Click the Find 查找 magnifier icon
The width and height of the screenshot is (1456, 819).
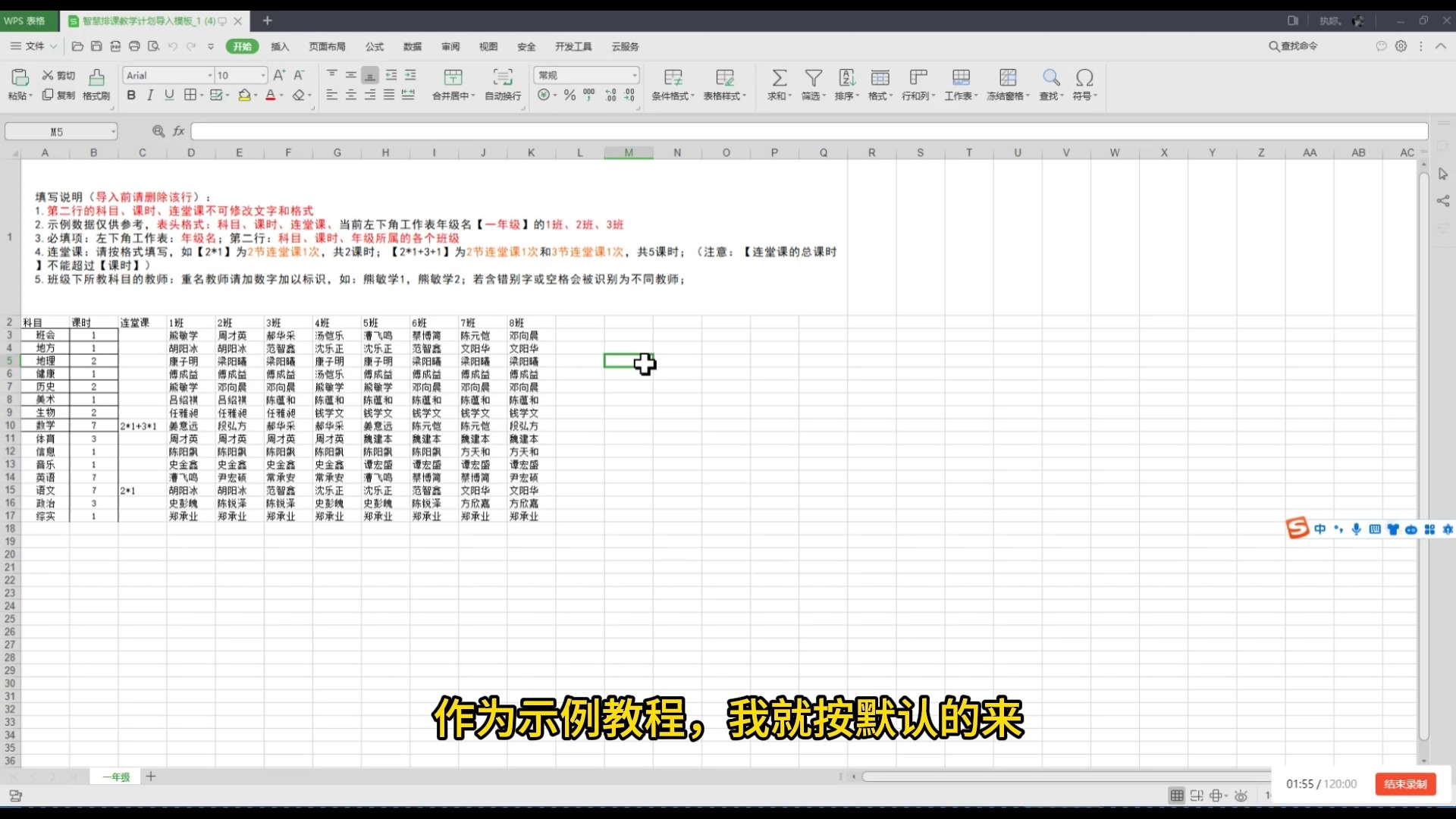click(x=1051, y=77)
